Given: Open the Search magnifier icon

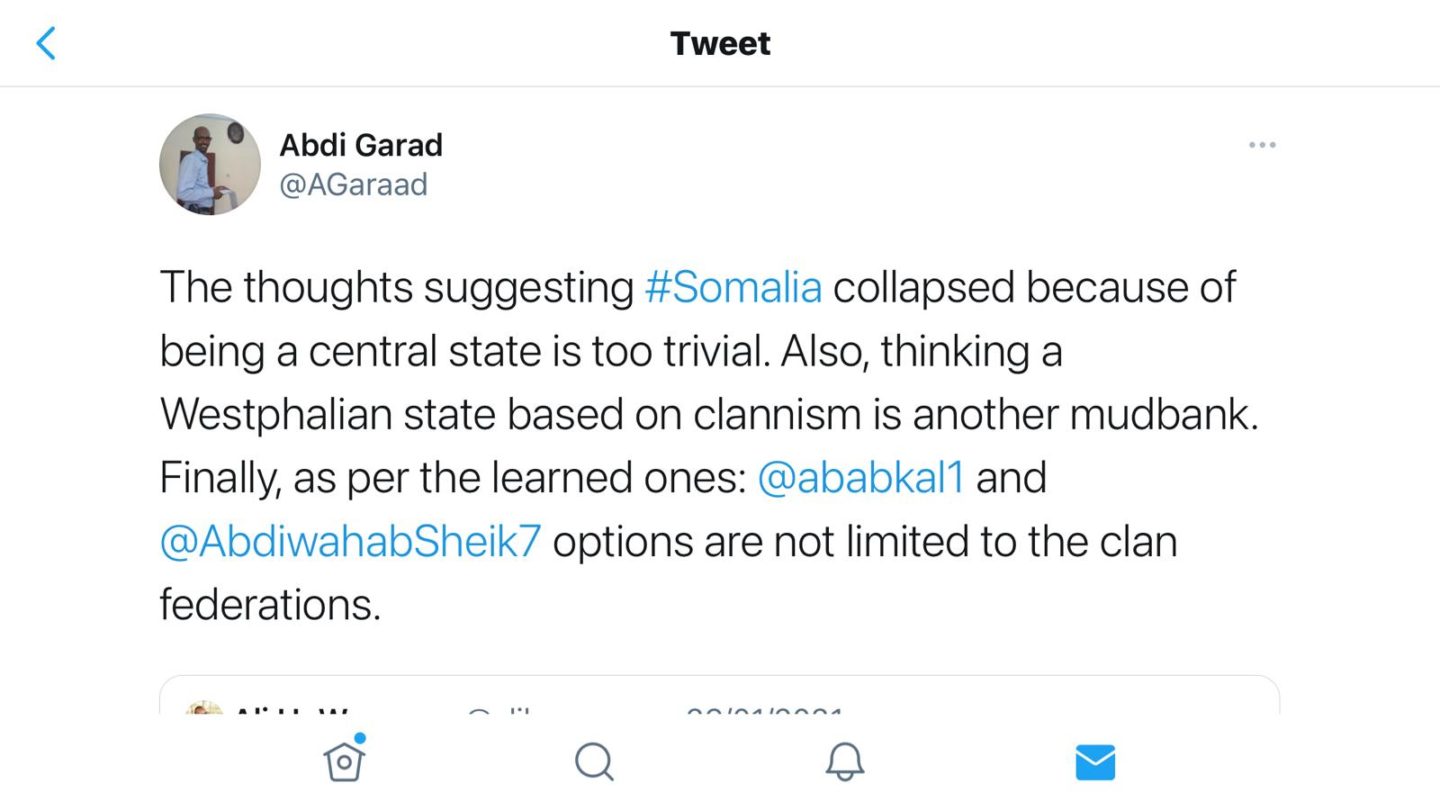Looking at the screenshot, I should coord(594,763).
